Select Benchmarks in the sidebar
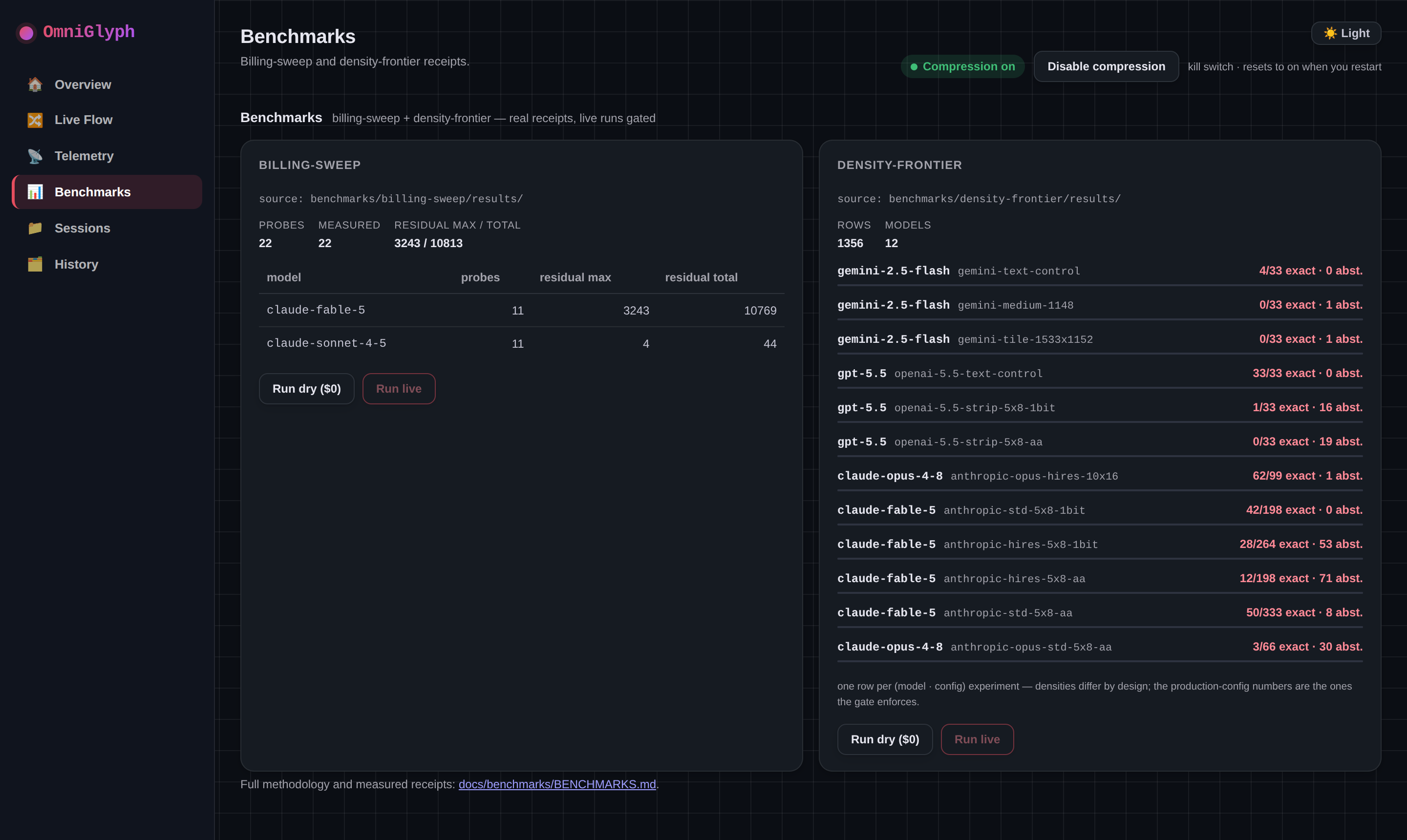 pyautogui.click(x=107, y=192)
